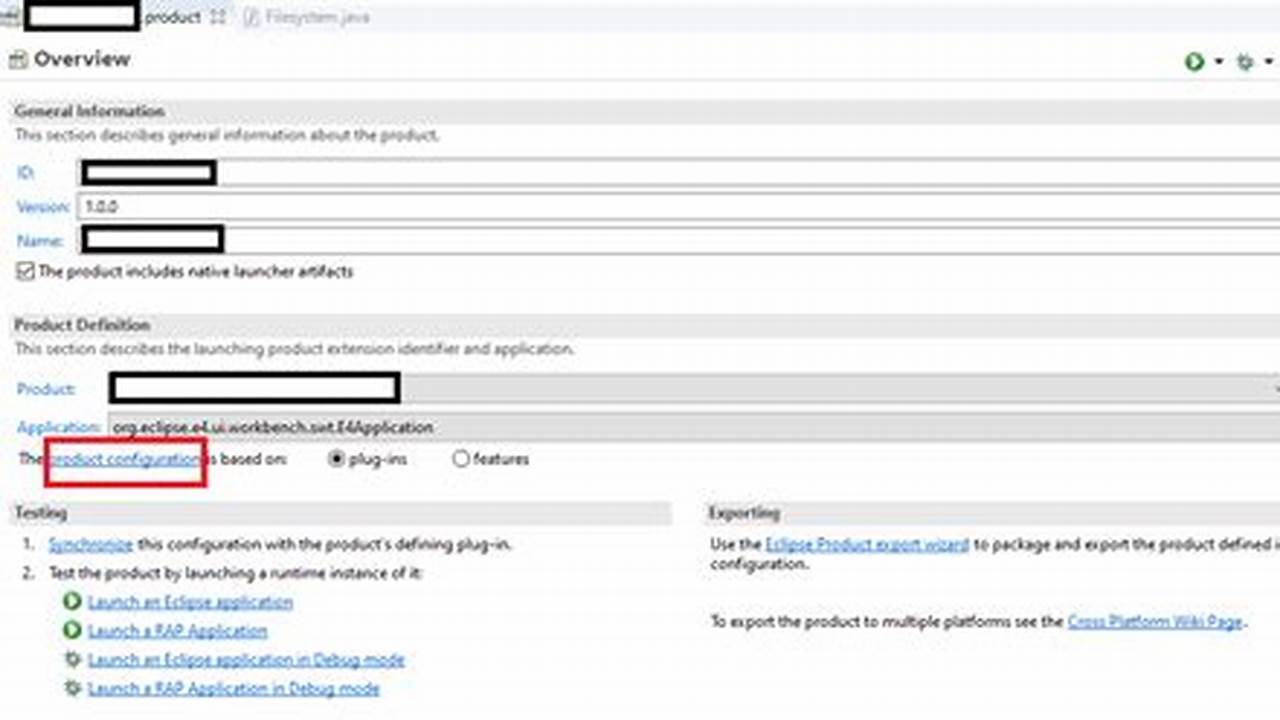This screenshot has width=1280, height=720.
Task: Select the plug-ins radio button
Action: click(x=336, y=459)
